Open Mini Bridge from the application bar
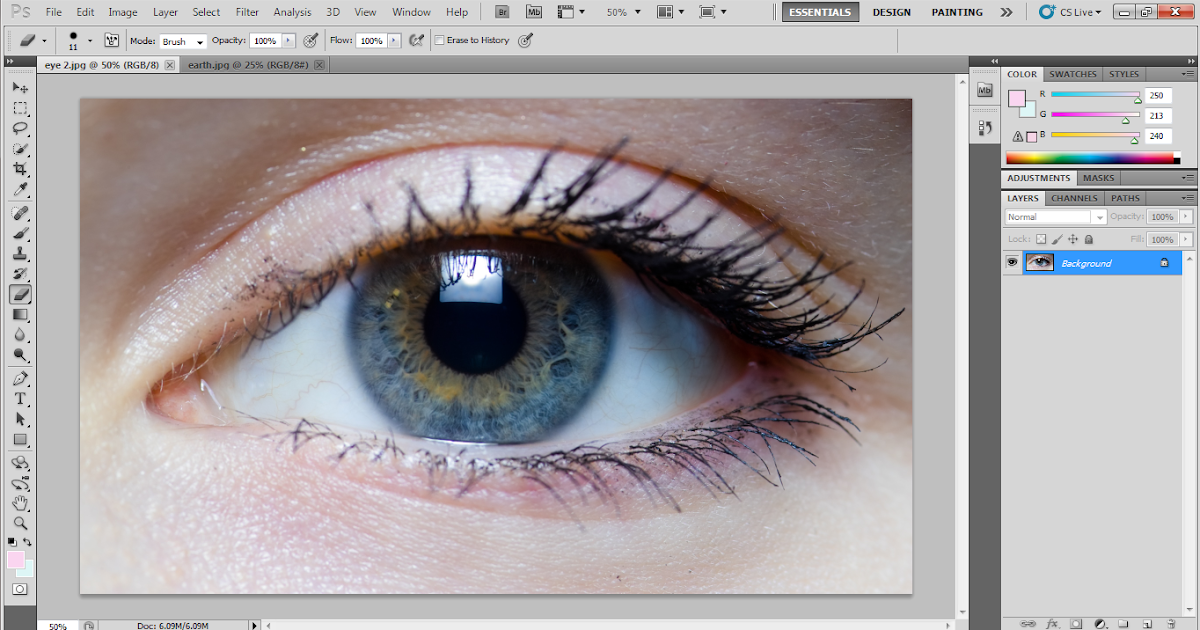This screenshot has height=630, width=1200. pyautogui.click(x=536, y=12)
